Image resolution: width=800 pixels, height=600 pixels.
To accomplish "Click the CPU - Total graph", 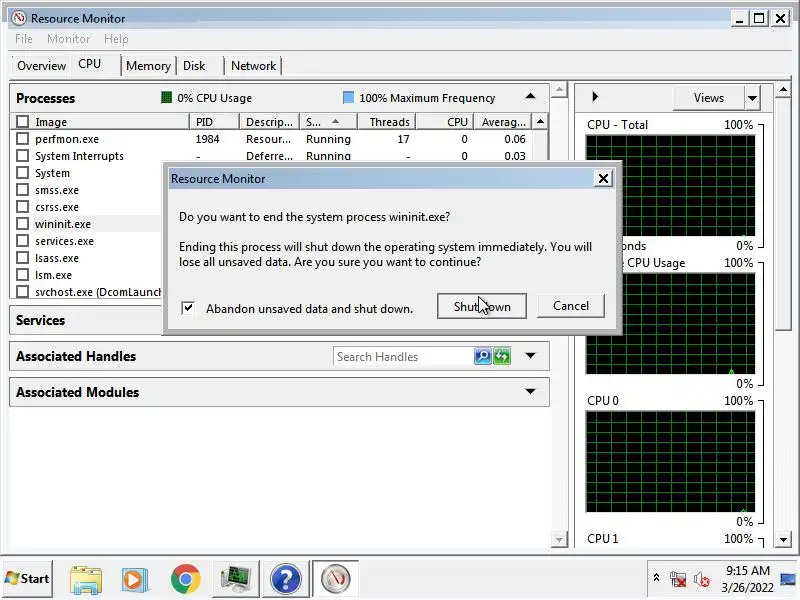I will point(670,186).
